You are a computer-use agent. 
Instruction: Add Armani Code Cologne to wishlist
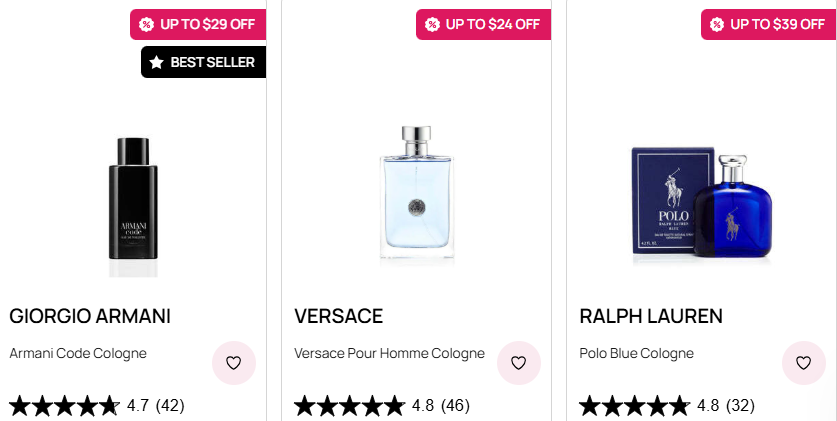tap(233, 363)
